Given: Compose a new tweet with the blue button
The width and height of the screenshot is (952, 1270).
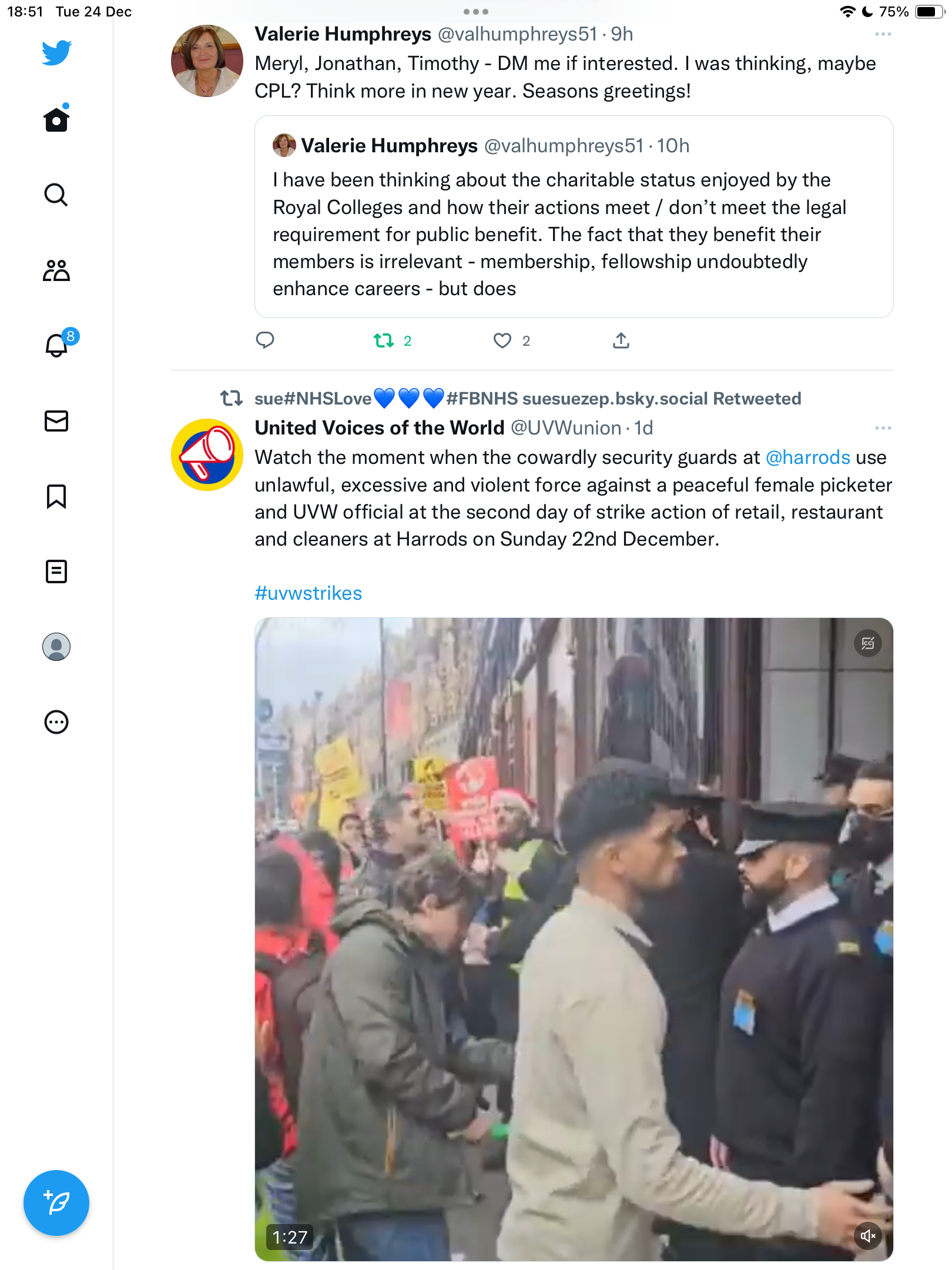Looking at the screenshot, I should 56,1203.
